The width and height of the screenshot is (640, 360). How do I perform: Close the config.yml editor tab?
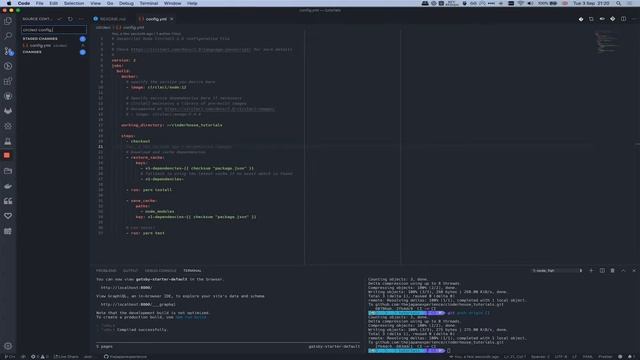tap(172, 19)
